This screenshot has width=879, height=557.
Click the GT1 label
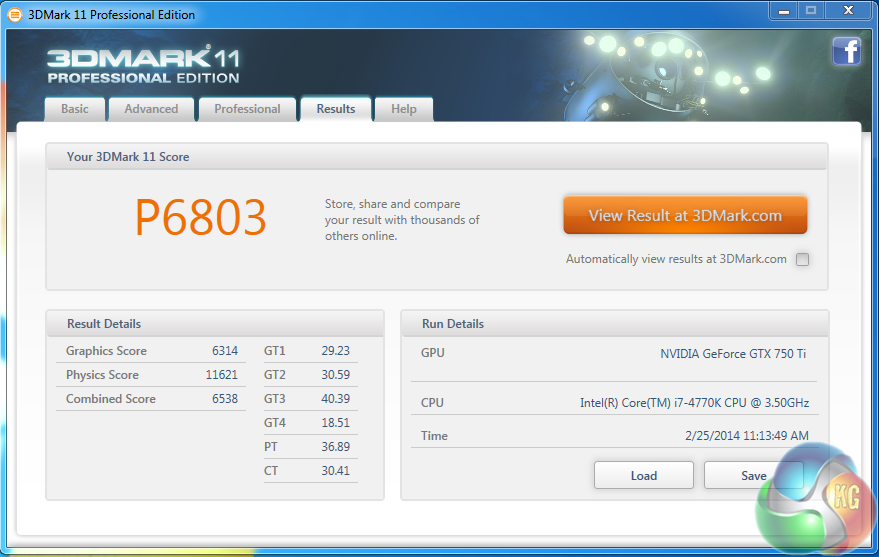(274, 351)
